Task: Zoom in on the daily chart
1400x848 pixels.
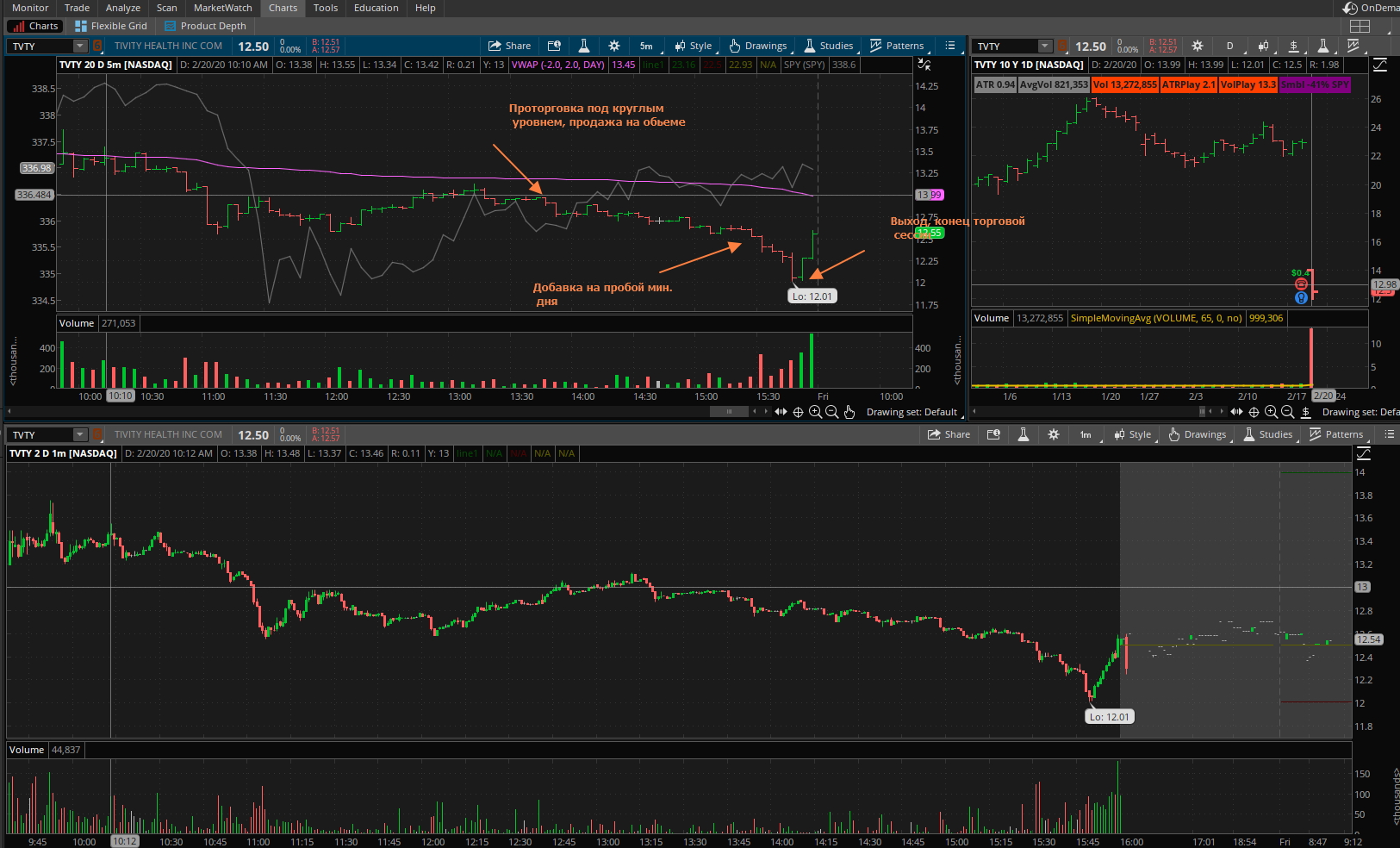Action: pos(1271,412)
